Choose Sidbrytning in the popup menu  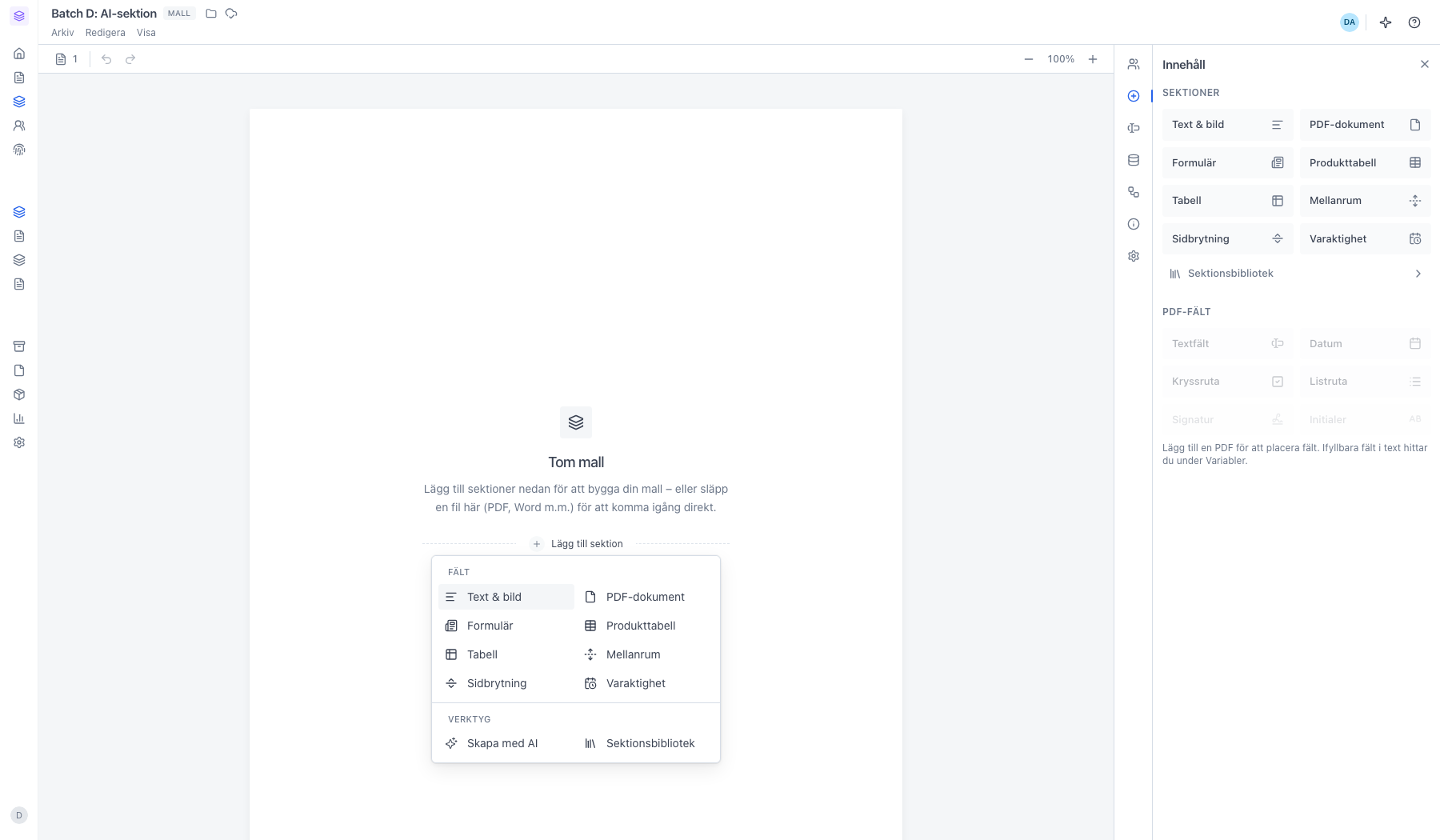point(506,683)
